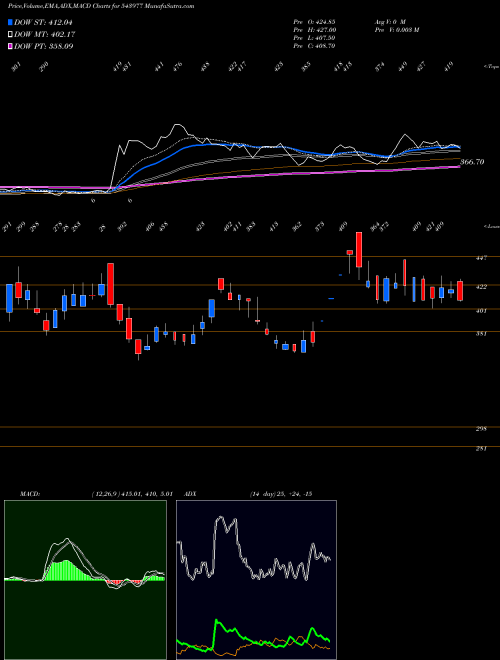This screenshot has width=500, height=660.
Task: Select the 'DOW ST: 412.04' legend text
Action: coord(44,23)
